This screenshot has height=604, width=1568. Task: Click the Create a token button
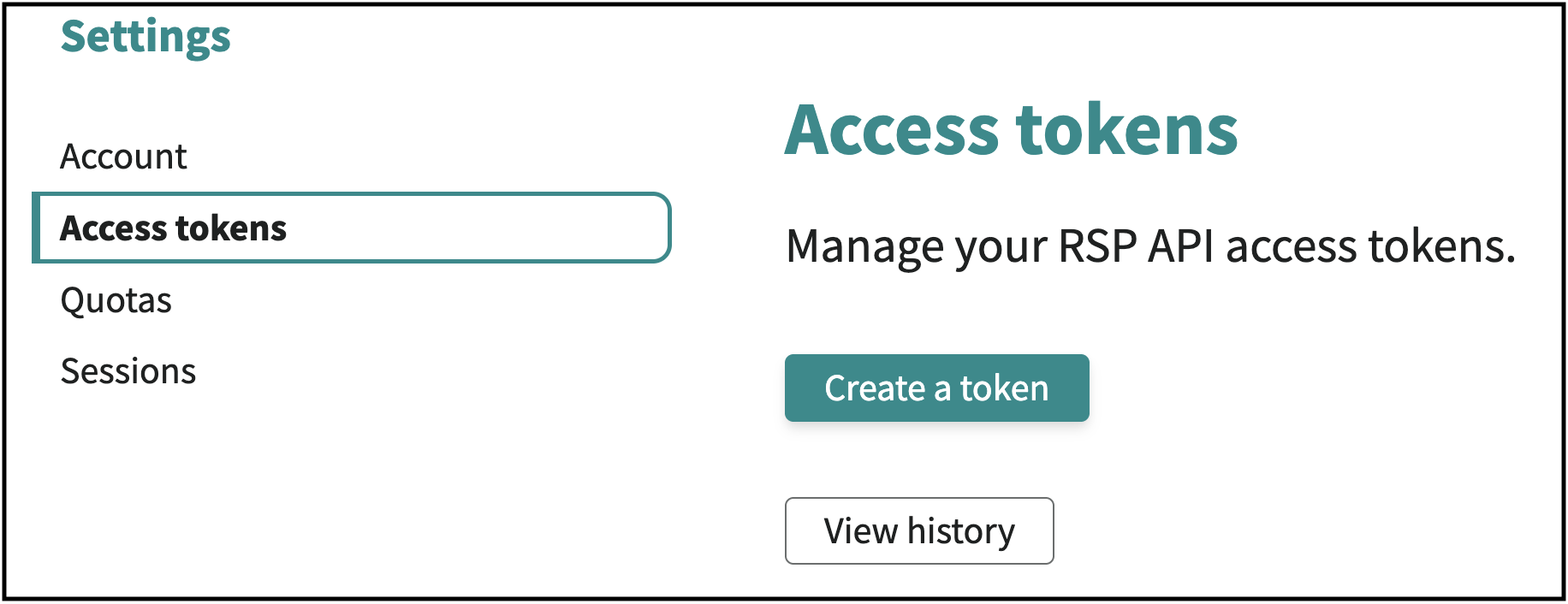pos(936,388)
